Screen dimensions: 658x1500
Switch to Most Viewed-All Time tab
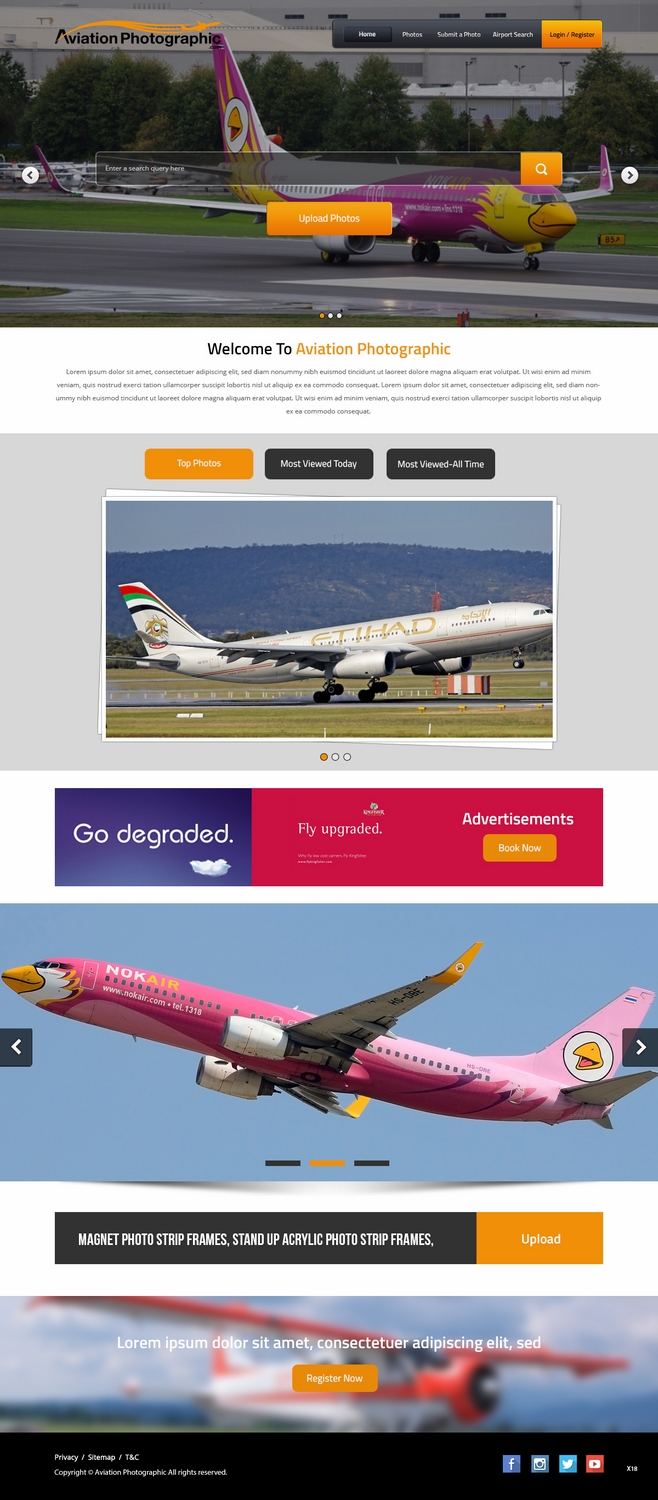(x=441, y=464)
